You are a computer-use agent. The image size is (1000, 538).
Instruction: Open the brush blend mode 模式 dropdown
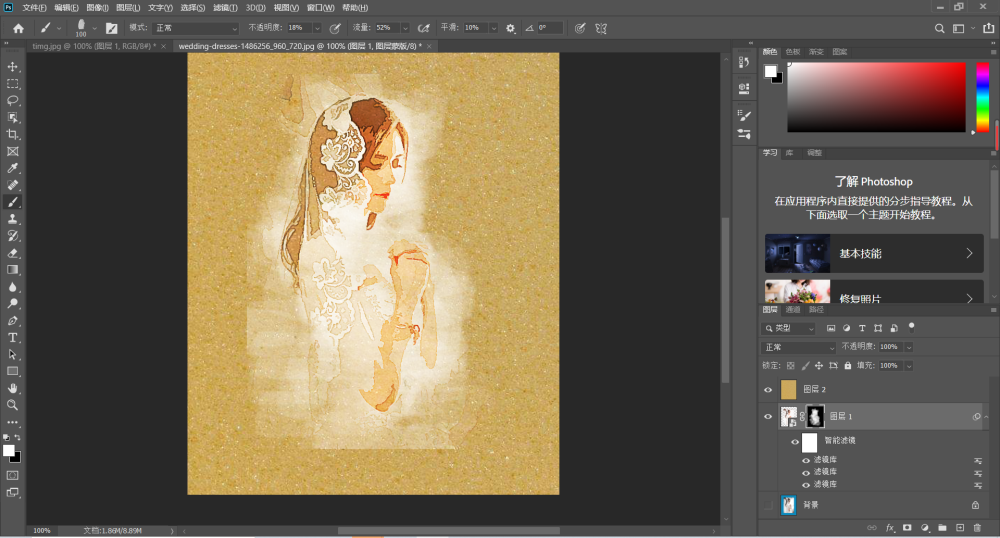(x=196, y=28)
